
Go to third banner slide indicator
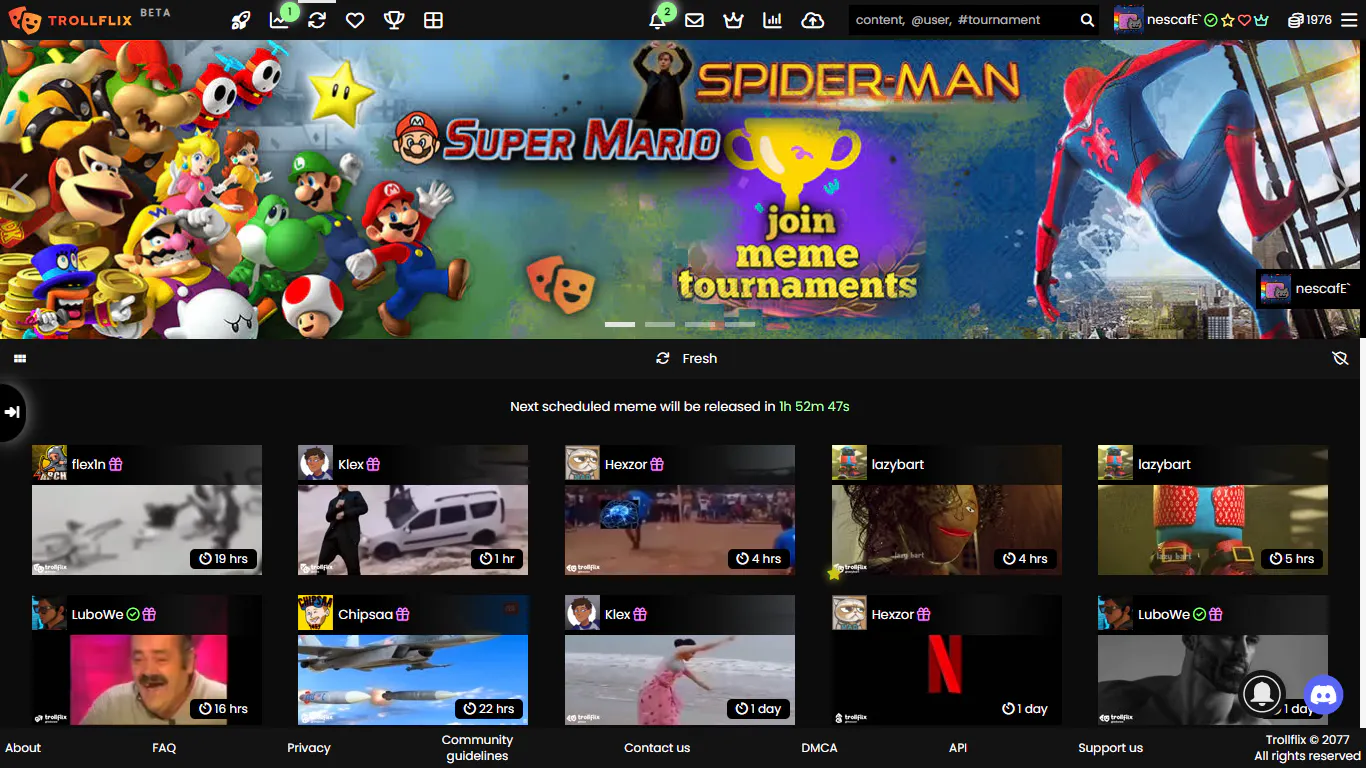click(x=700, y=325)
